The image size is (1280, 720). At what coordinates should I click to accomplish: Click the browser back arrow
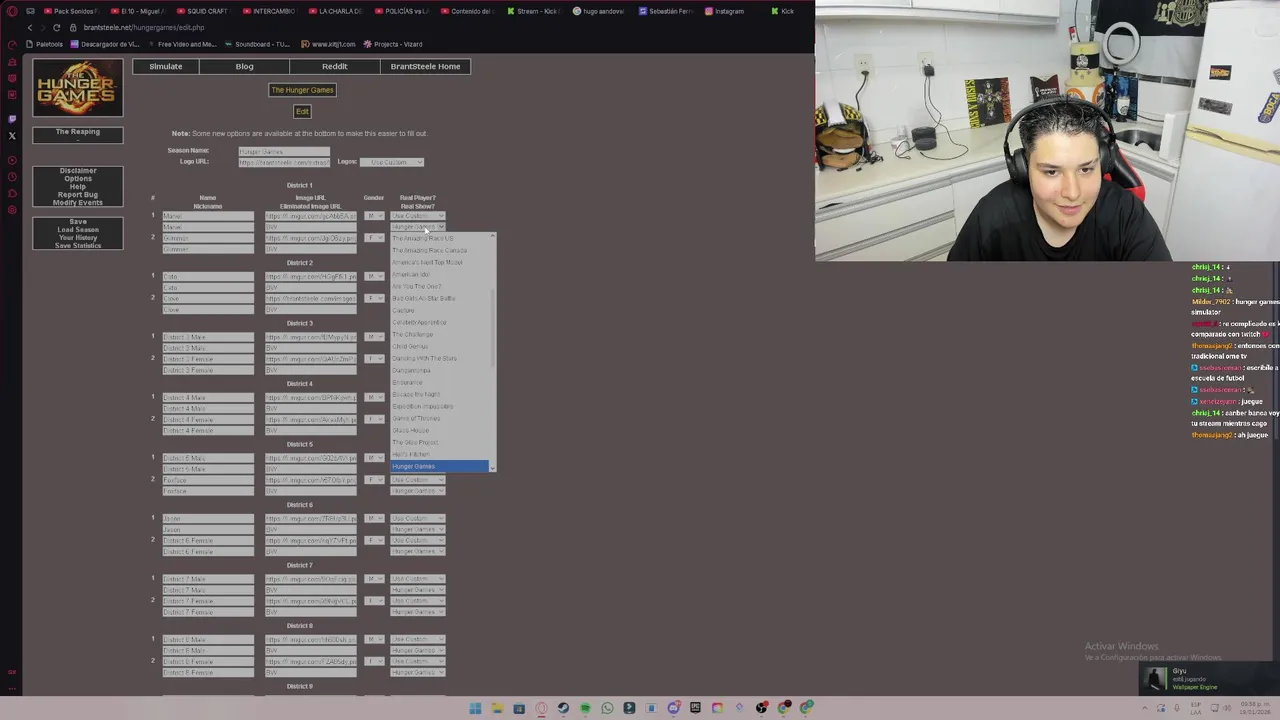point(29,27)
